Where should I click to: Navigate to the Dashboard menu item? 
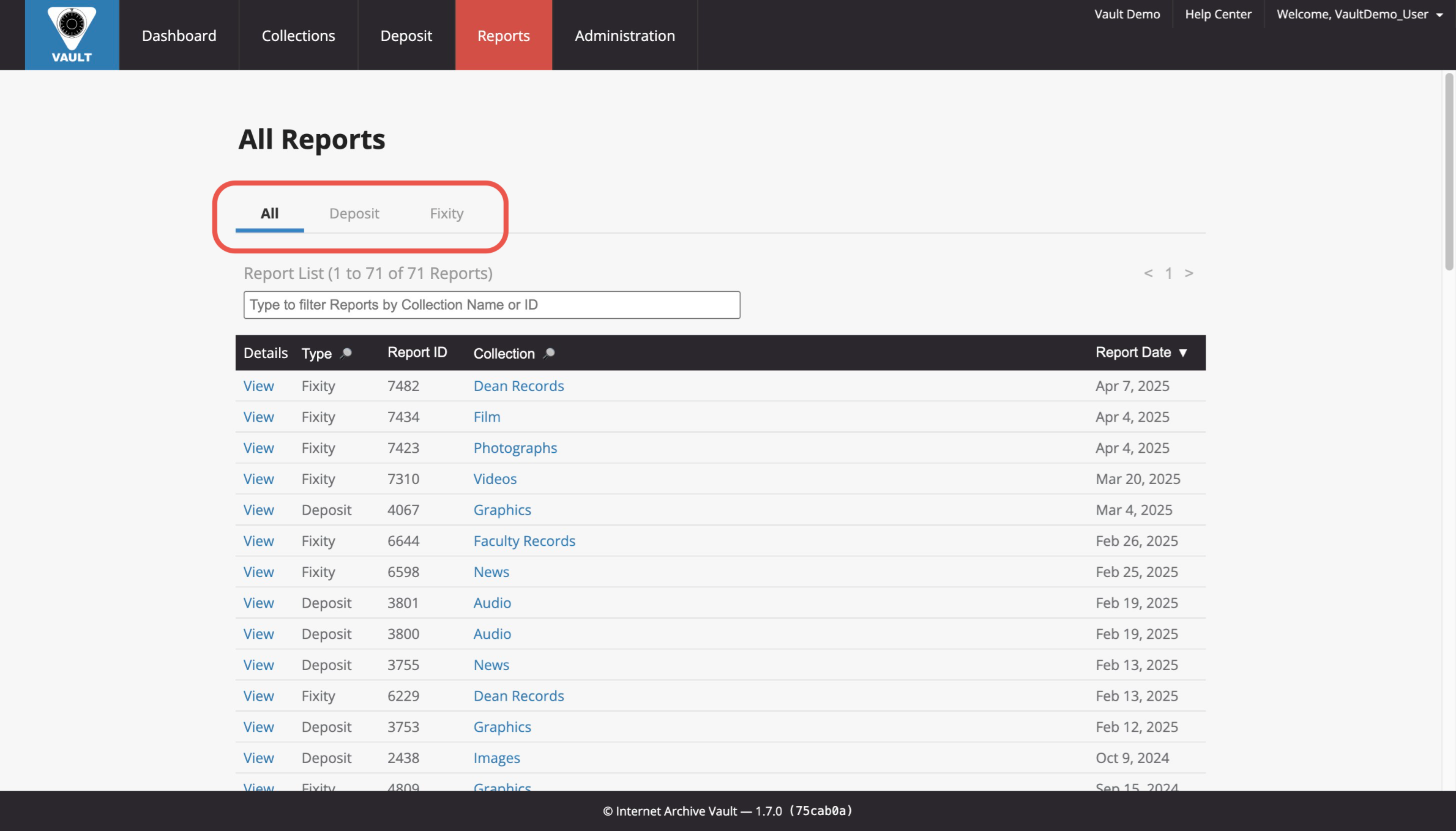[179, 35]
